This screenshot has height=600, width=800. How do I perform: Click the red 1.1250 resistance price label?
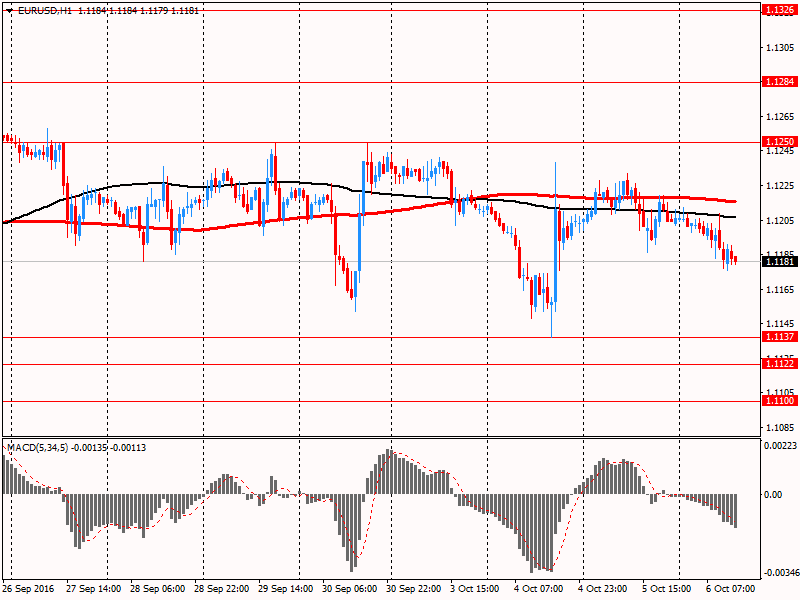point(779,142)
